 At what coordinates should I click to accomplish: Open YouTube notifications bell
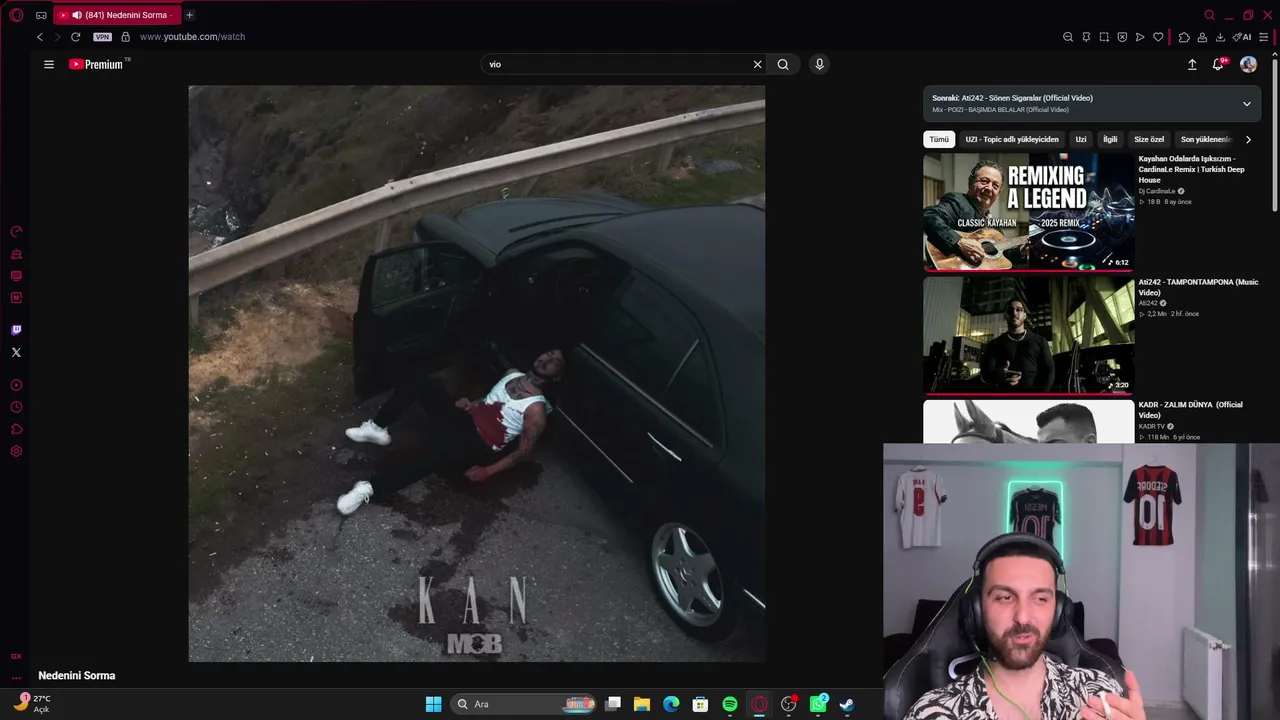(1218, 64)
